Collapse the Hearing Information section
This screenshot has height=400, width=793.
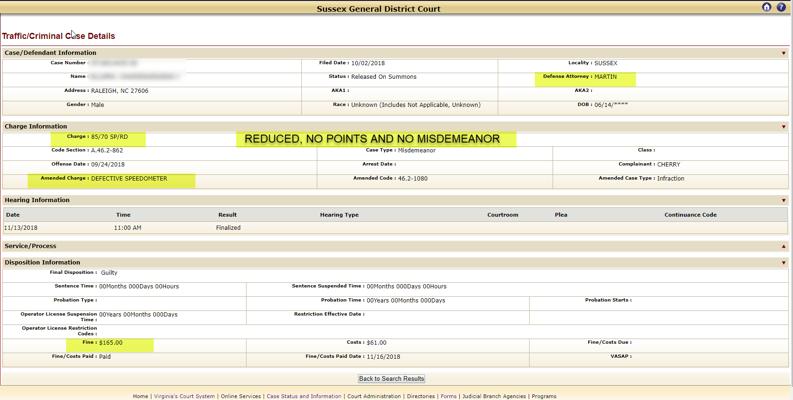click(x=783, y=201)
